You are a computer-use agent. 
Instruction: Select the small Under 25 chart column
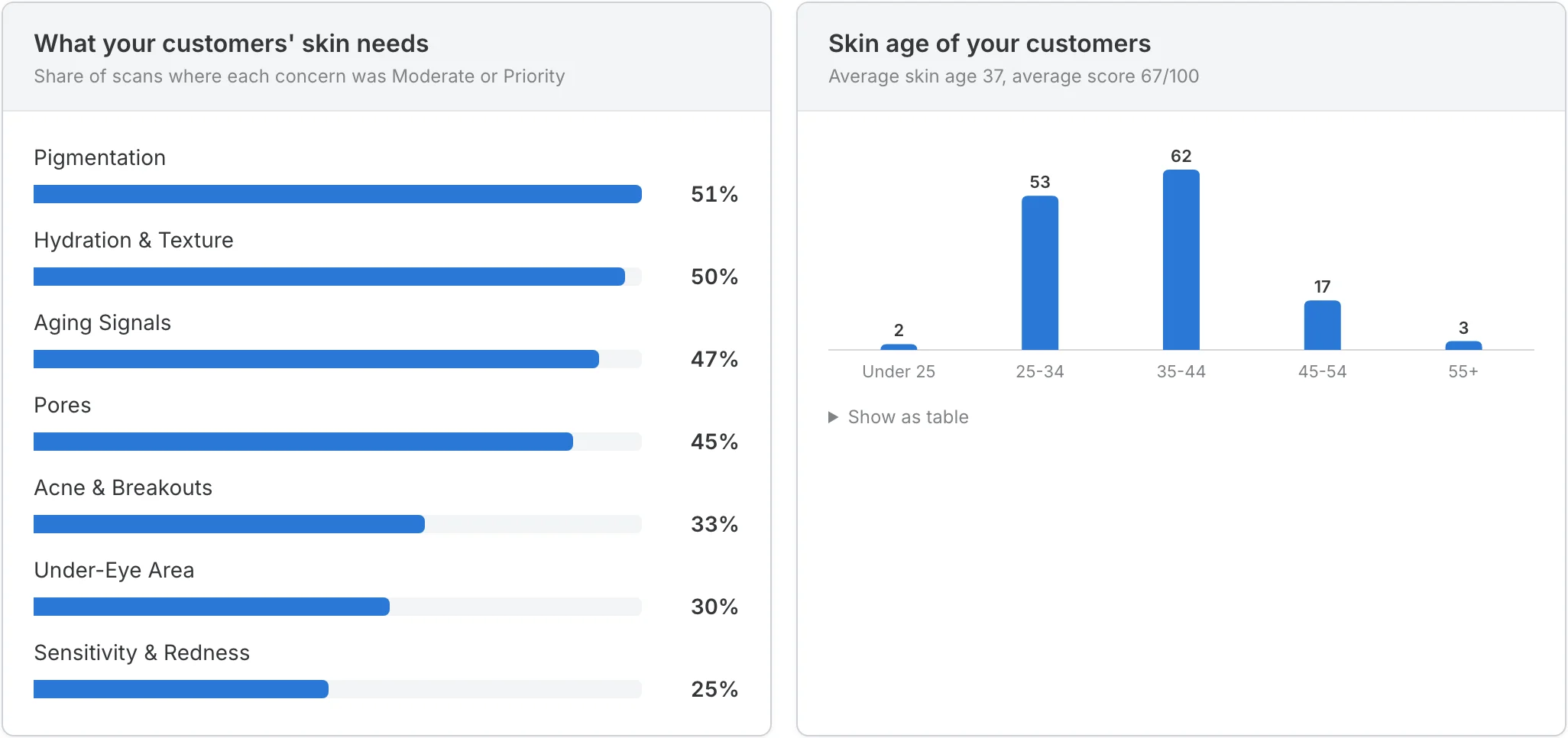coord(899,347)
